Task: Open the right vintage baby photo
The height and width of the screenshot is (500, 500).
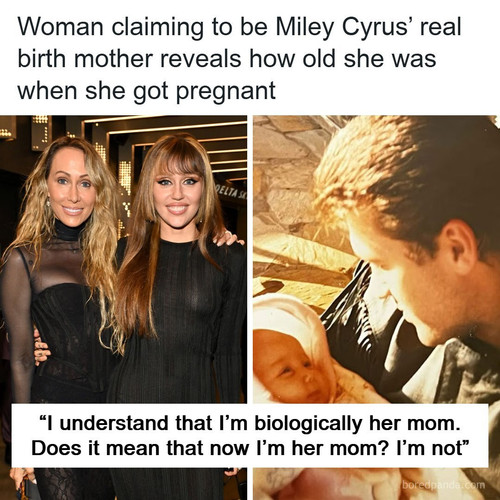Action: point(376,307)
